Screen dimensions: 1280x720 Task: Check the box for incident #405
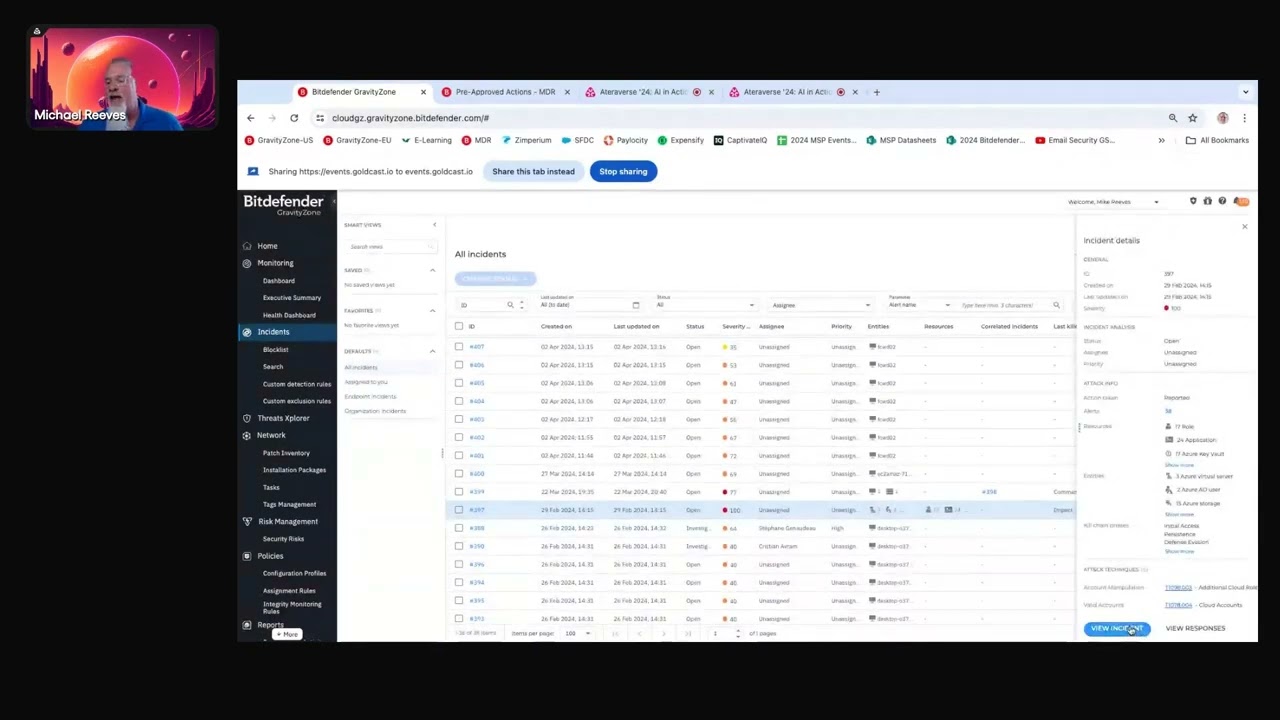(x=459, y=383)
